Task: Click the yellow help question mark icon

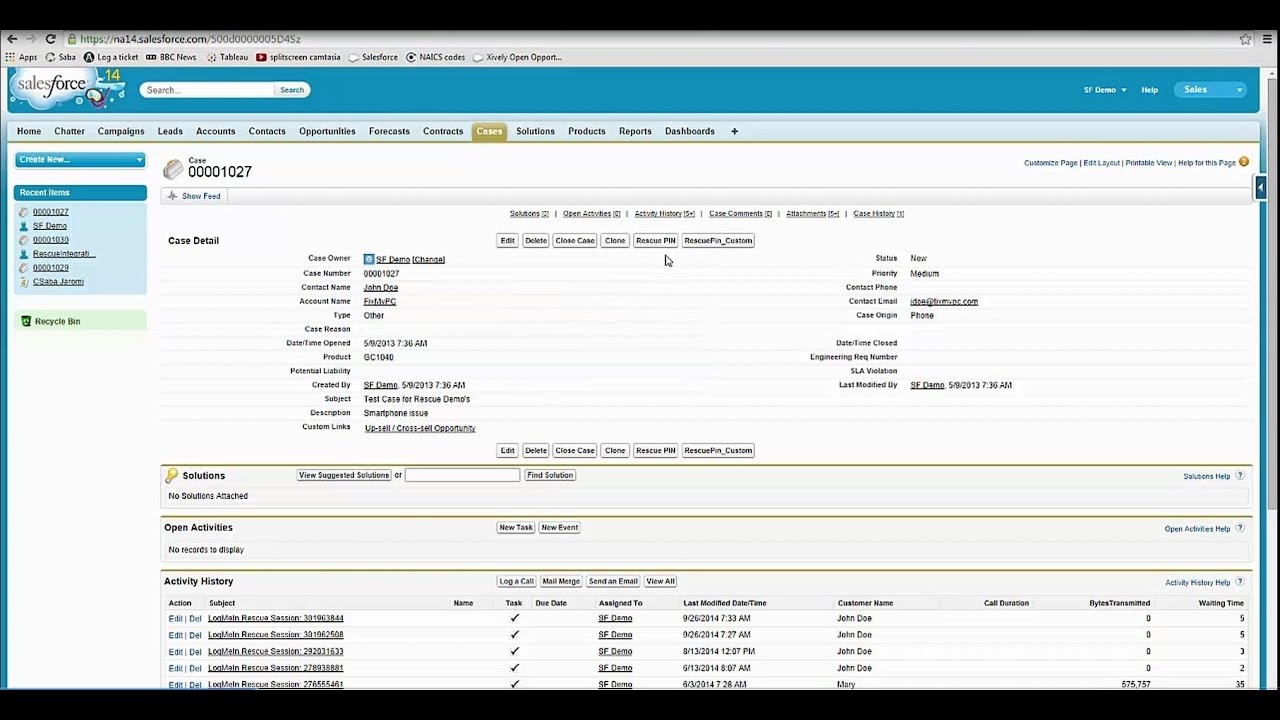Action: (x=1244, y=162)
